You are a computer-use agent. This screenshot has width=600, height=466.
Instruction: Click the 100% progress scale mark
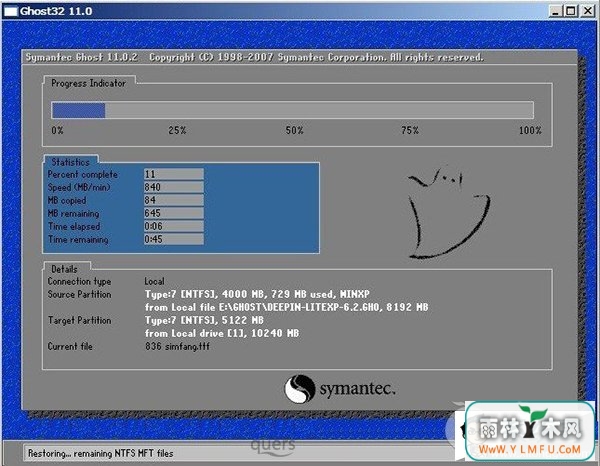pyautogui.click(x=530, y=130)
